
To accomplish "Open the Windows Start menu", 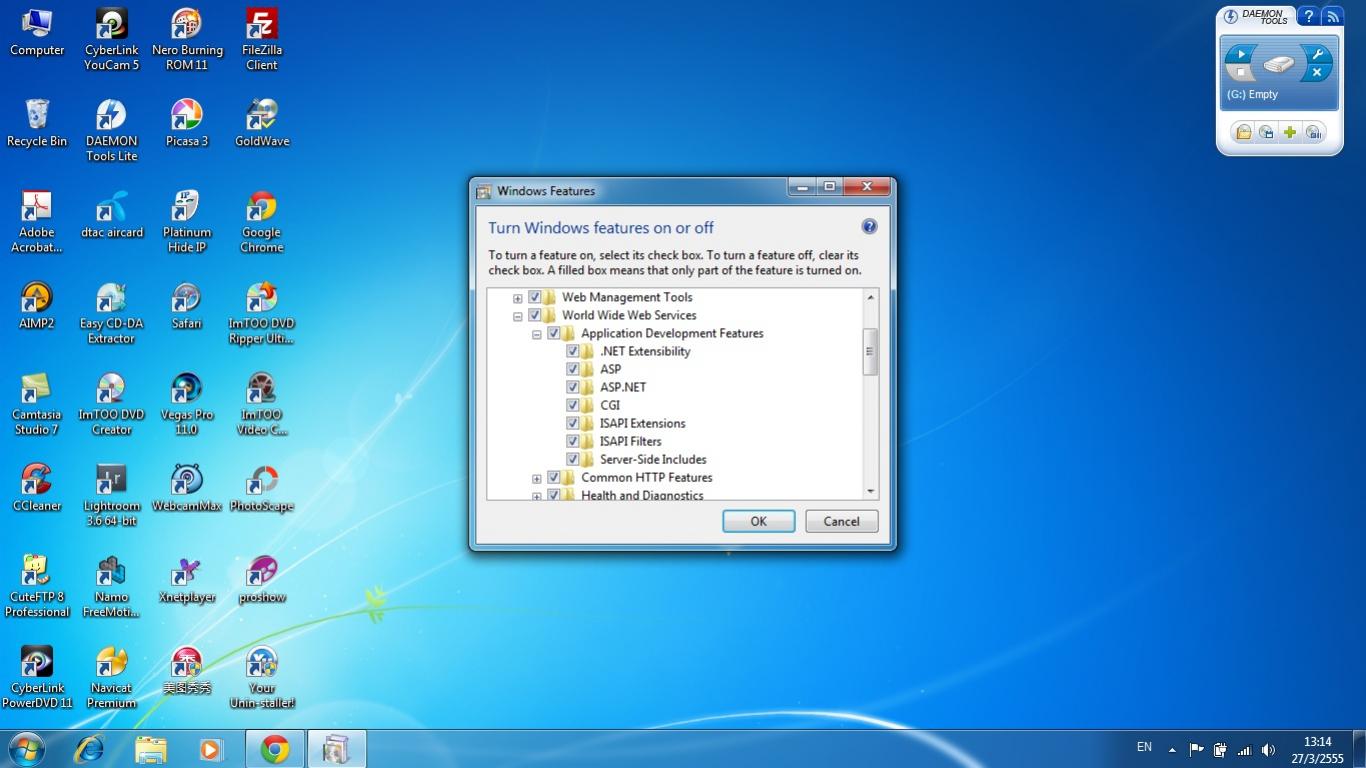I will pos(27,749).
